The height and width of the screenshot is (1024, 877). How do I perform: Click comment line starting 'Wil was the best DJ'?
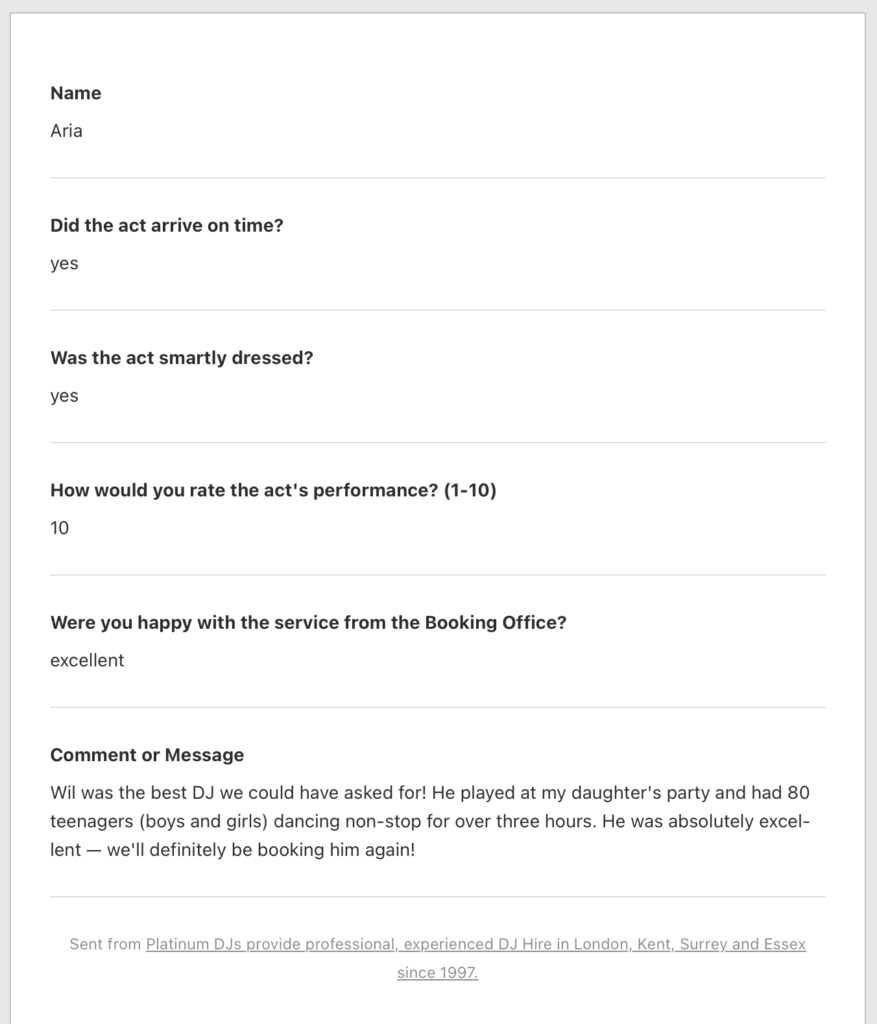click(x=430, y=793)
